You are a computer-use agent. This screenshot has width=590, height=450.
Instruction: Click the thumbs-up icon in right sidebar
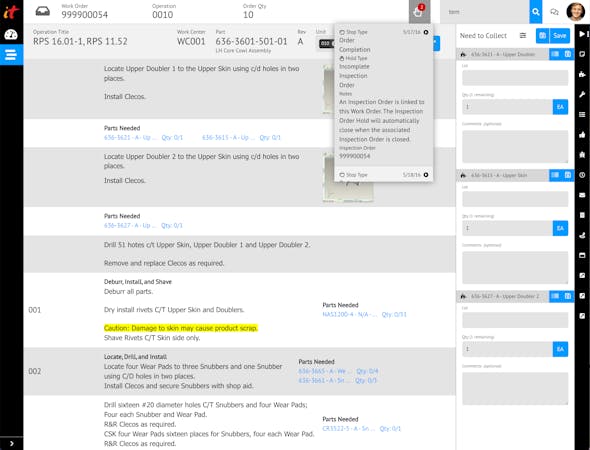point(582,134)
